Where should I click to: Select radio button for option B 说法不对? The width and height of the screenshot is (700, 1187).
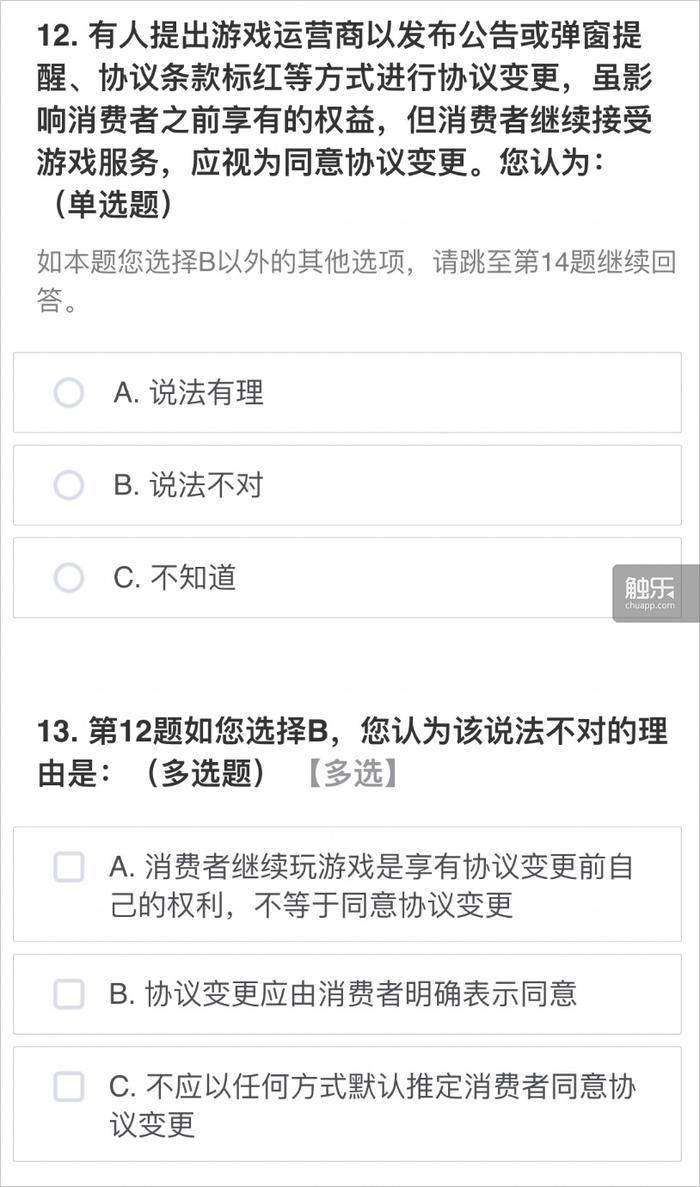point(69,486)
